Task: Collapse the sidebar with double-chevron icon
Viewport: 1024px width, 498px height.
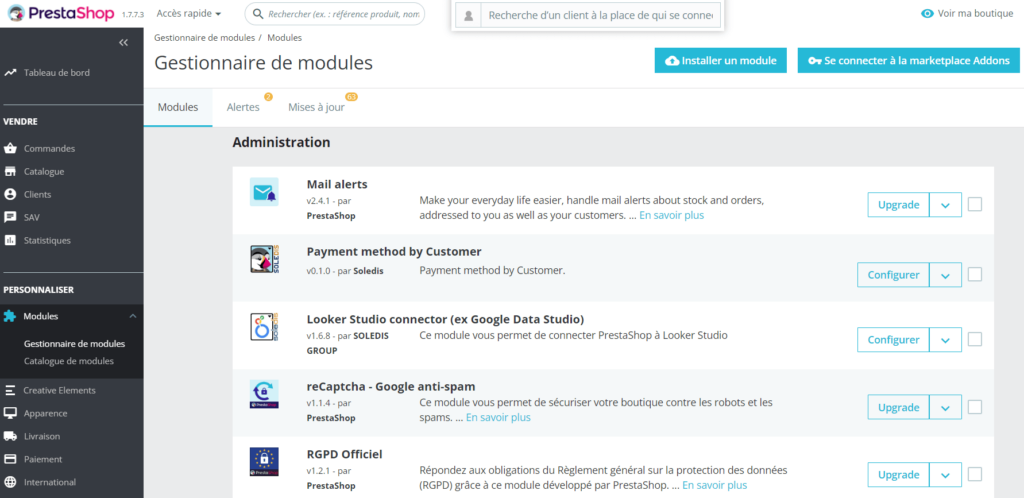Action: [x=123, y=42]
